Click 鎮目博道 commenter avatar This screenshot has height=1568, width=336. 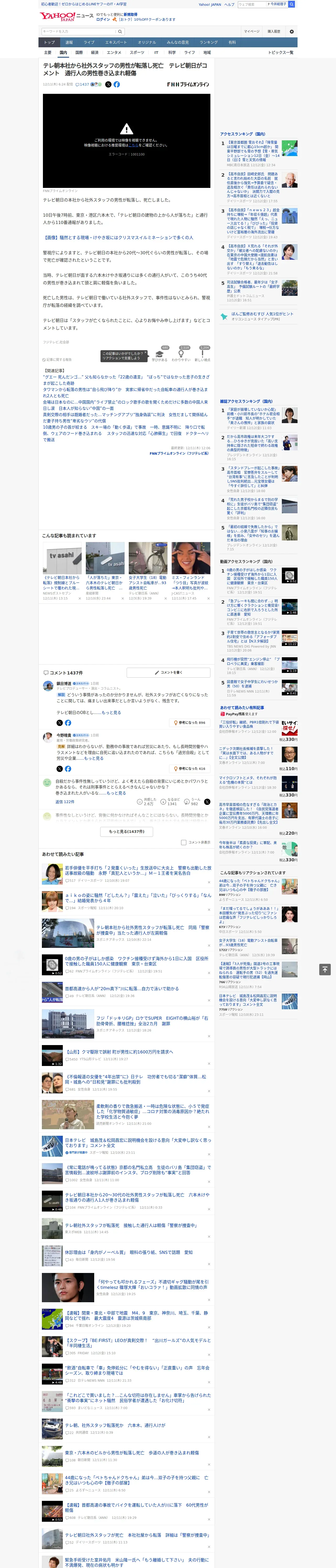click(48, 685)
